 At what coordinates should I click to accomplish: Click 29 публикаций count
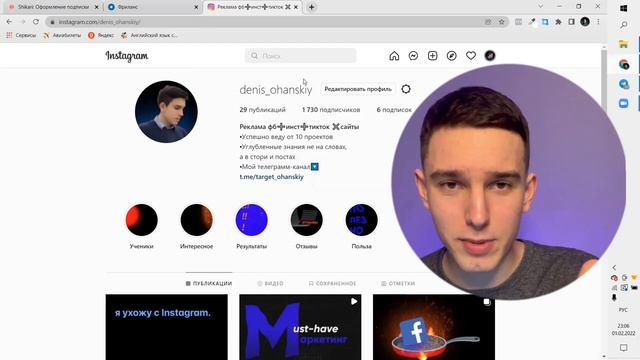tap(262, 110)
